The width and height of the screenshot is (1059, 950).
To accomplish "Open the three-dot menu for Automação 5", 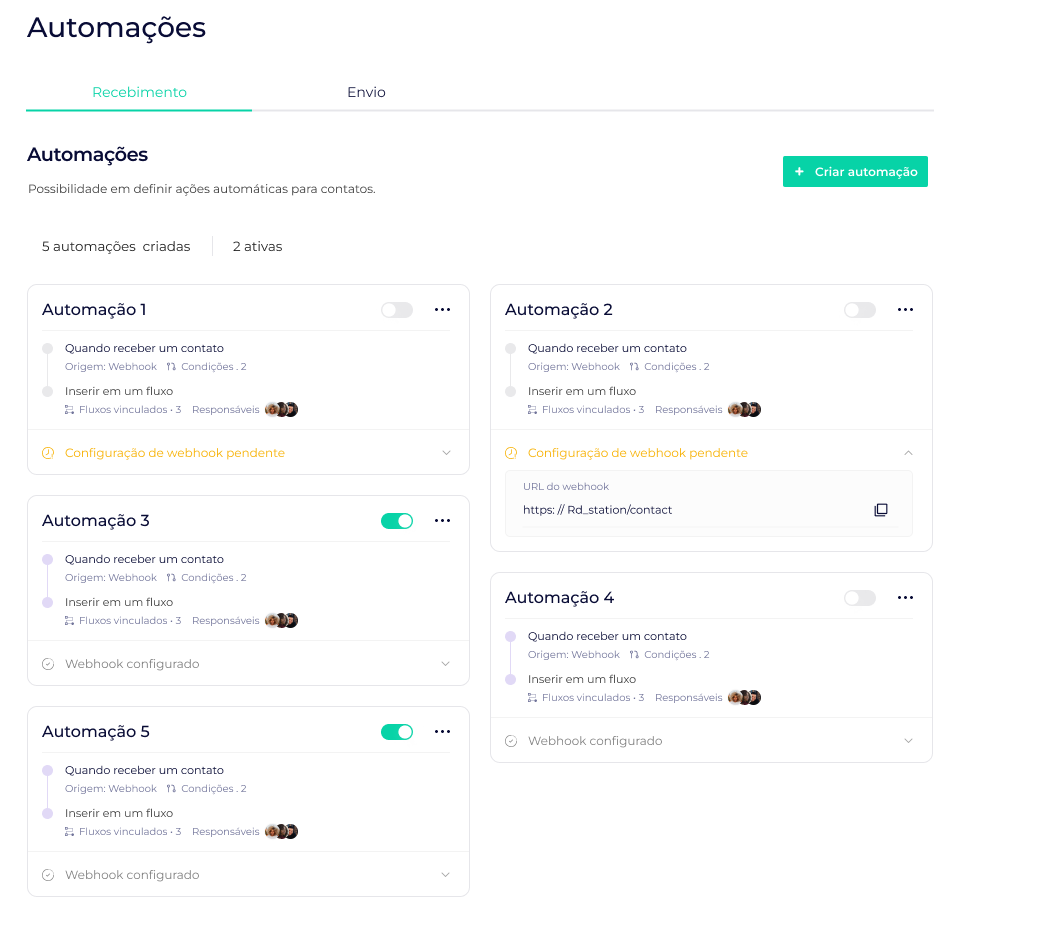I will 442,732.
